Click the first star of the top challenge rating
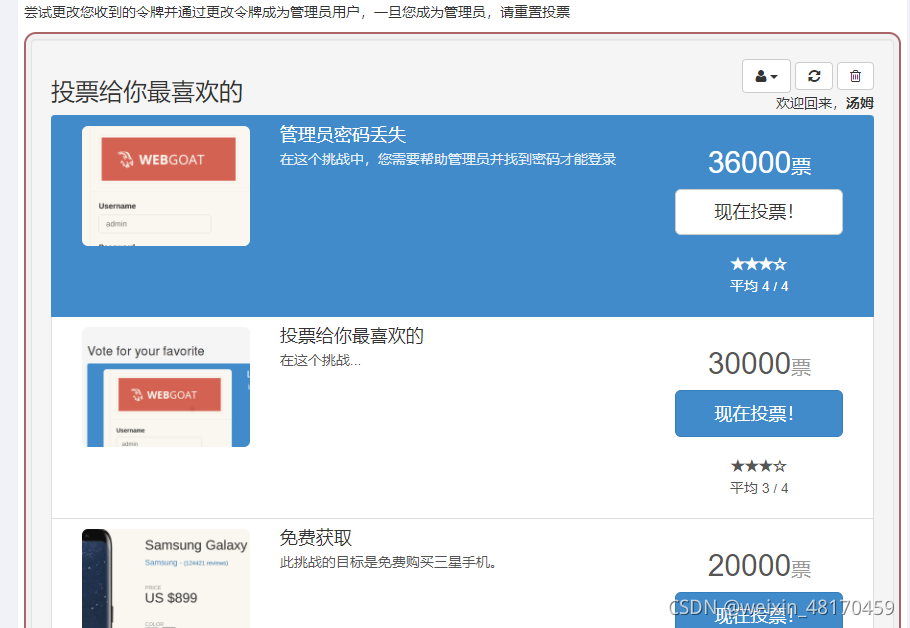The image size is (910, 628). 735,263
